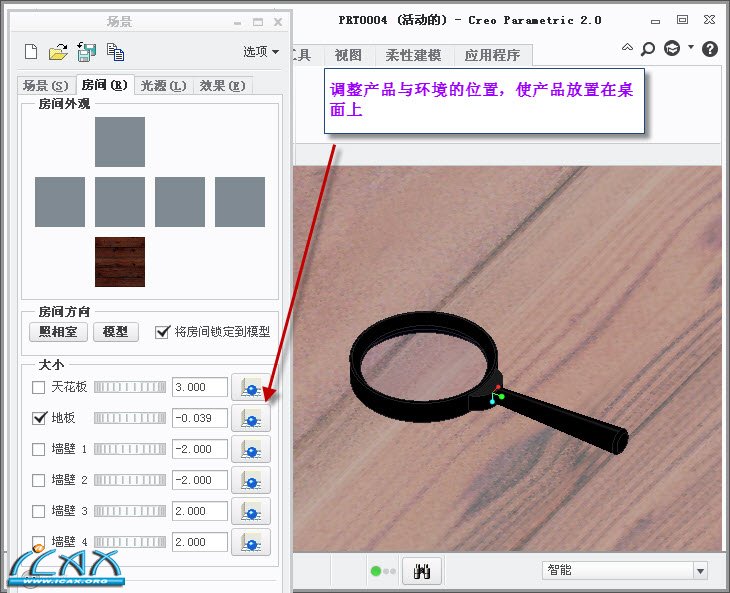Screen dimensions: 730x593
Task: Click the 地板 value field -0.039
Action: (x=200, y=418)
